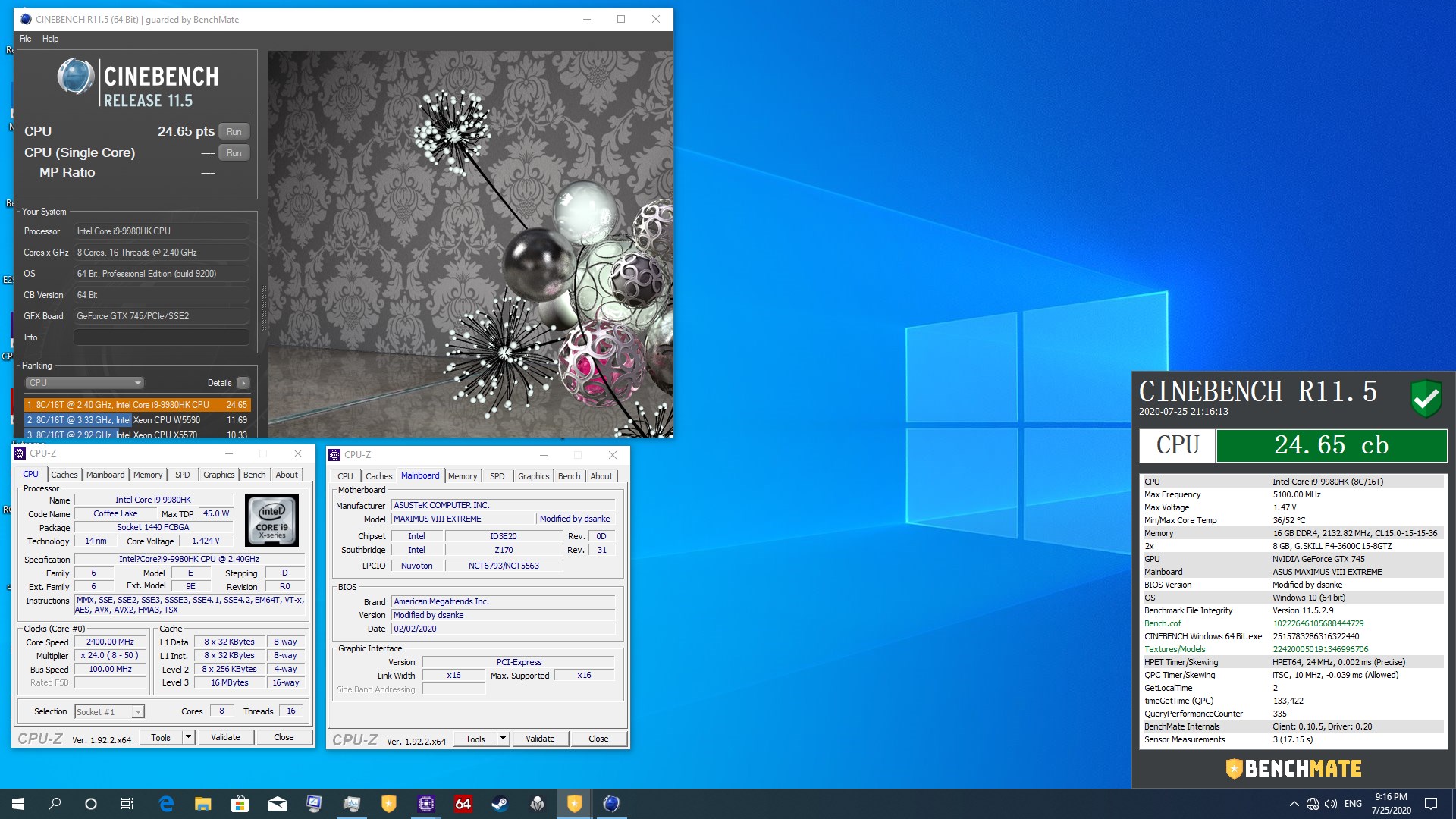Open the Ranking CPU dropdown
The height and width of the screenshot is (819, 1456).
(x=84, y=383)
